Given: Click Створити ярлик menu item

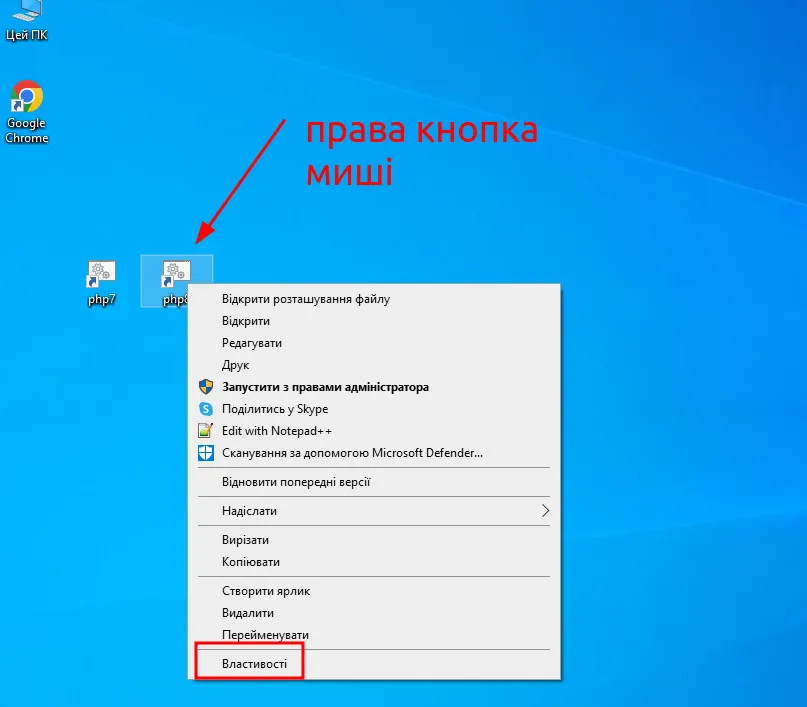Looking at the screenshot, I should (266, 591).
